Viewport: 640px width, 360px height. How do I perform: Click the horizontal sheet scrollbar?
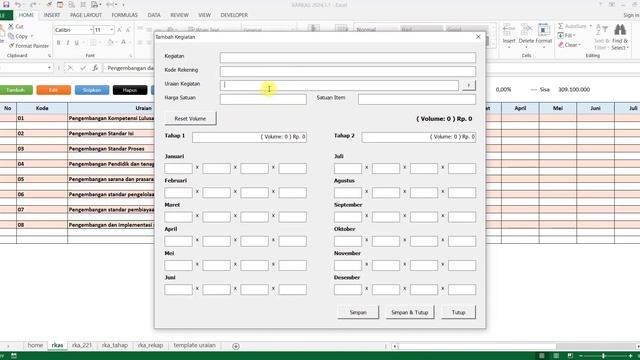pyautogui.click(x=478, y=346)
